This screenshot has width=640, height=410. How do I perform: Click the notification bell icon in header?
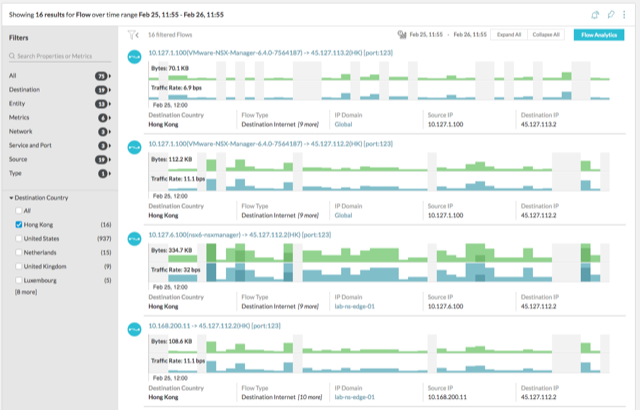[x=595, y=15]
